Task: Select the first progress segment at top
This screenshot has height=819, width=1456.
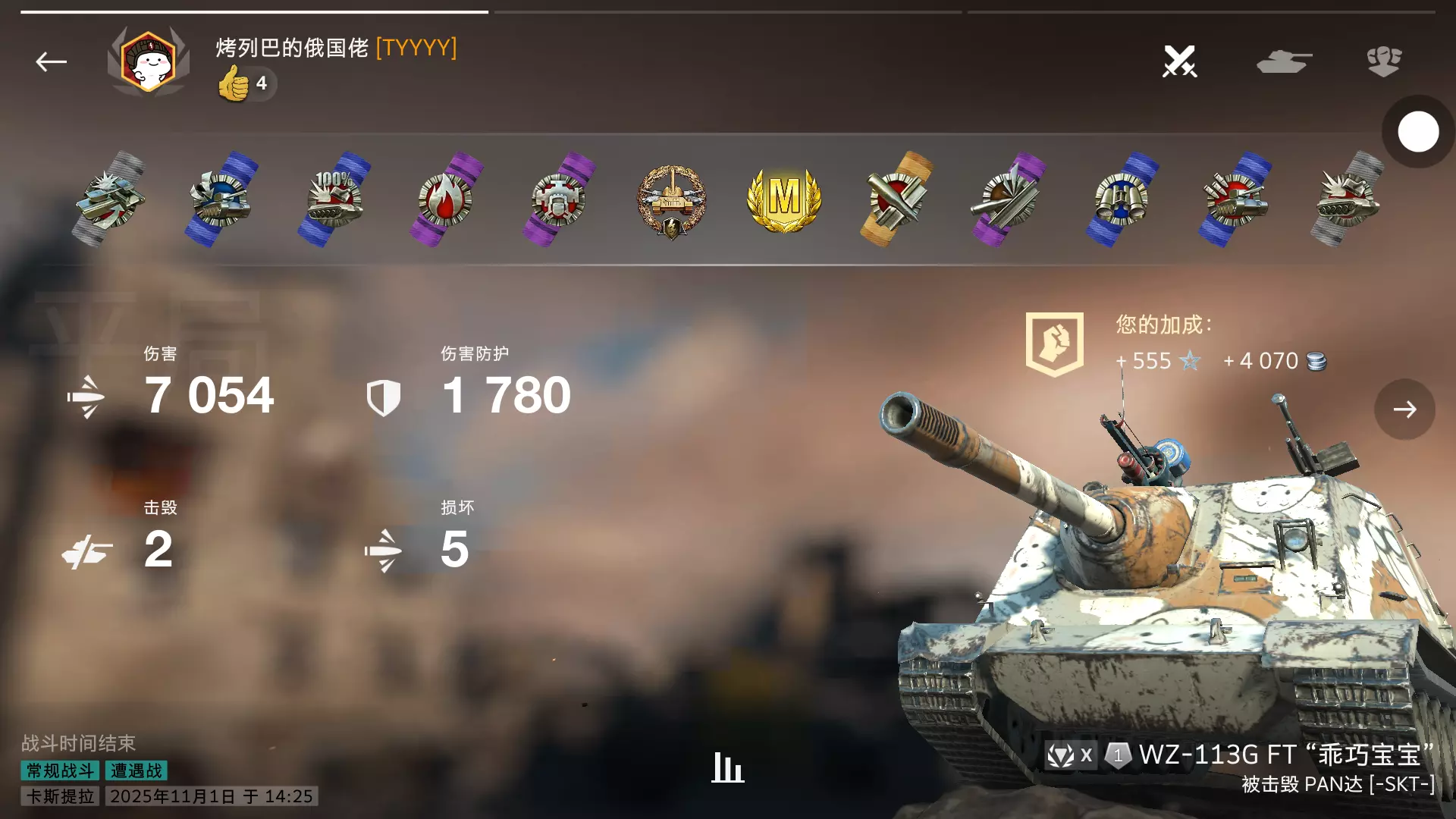Action: 254,12
